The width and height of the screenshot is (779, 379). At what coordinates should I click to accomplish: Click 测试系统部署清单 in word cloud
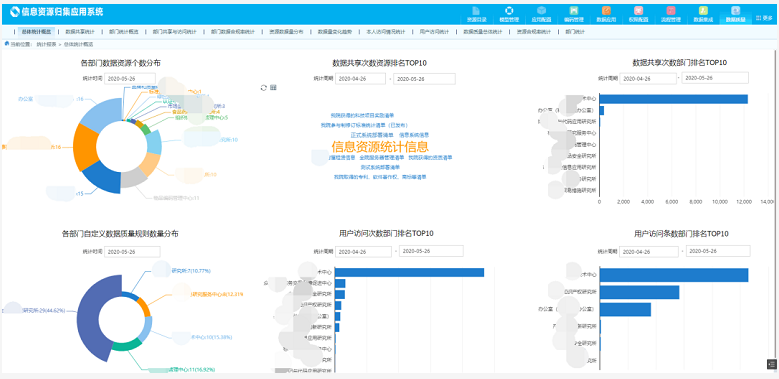(x=380, y=167)
